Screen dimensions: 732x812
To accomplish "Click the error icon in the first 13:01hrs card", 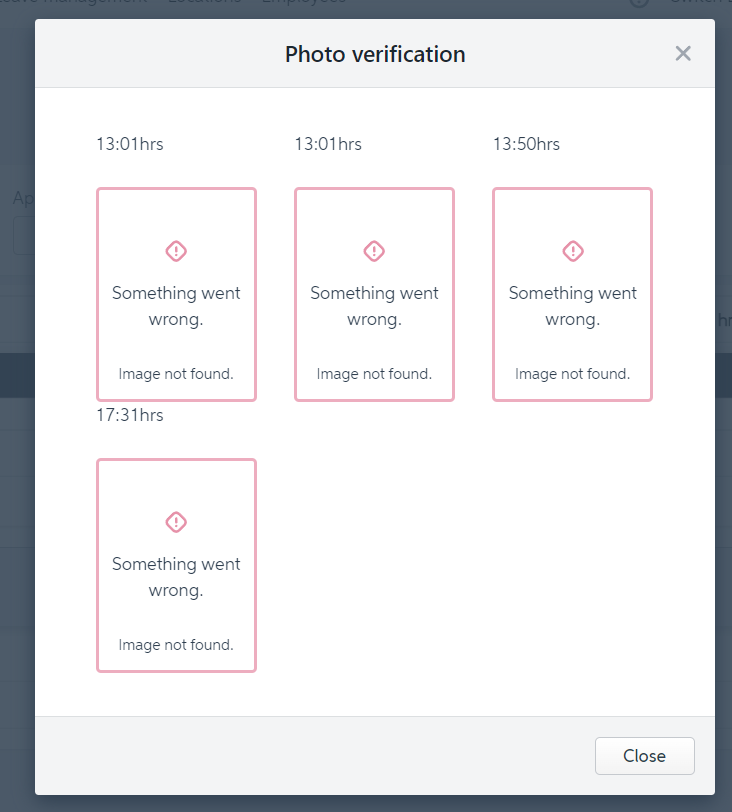I will pyautogui.click(x=176, y=250).
